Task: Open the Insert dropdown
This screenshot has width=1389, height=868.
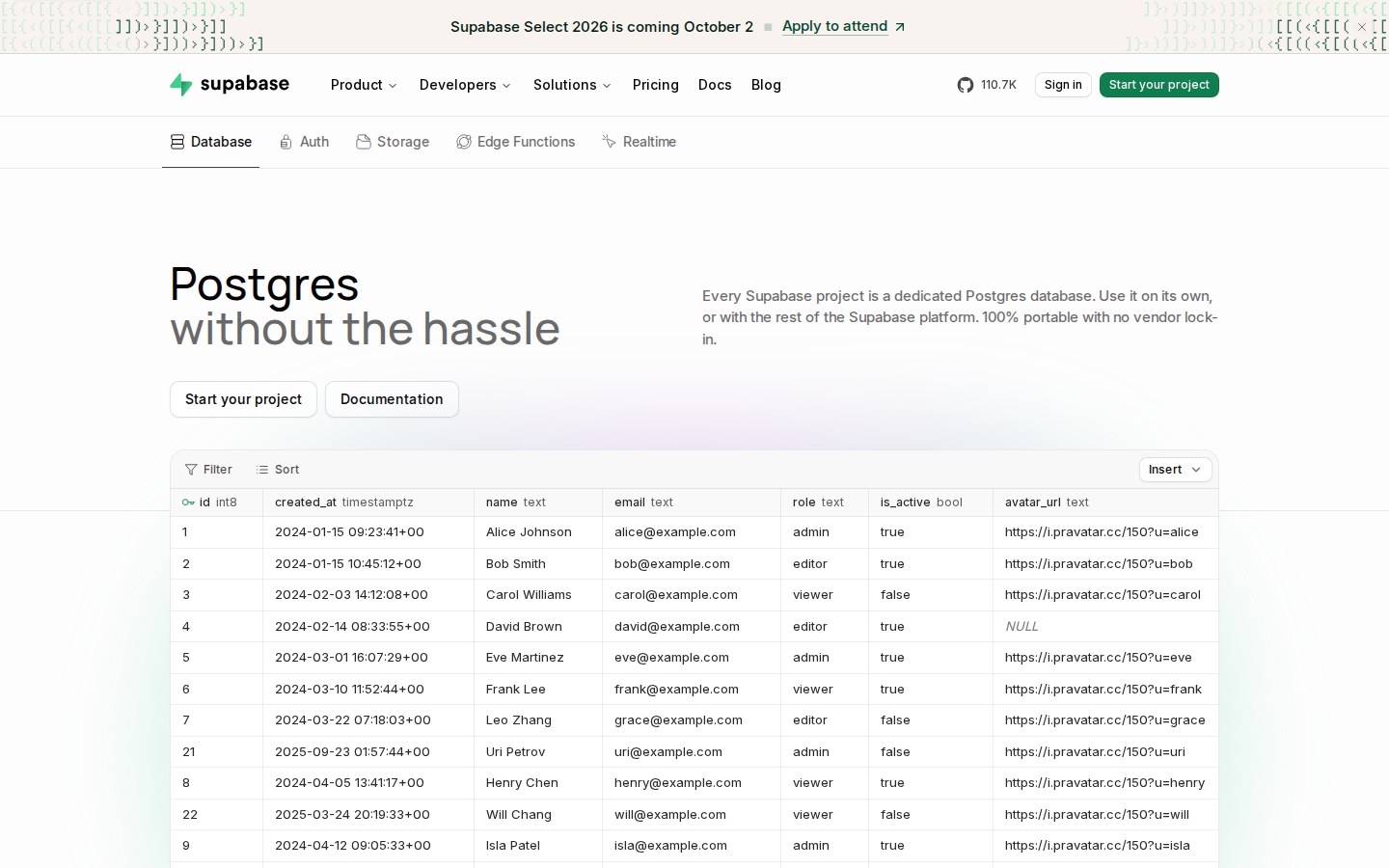Action: [x=1175, y=470]
